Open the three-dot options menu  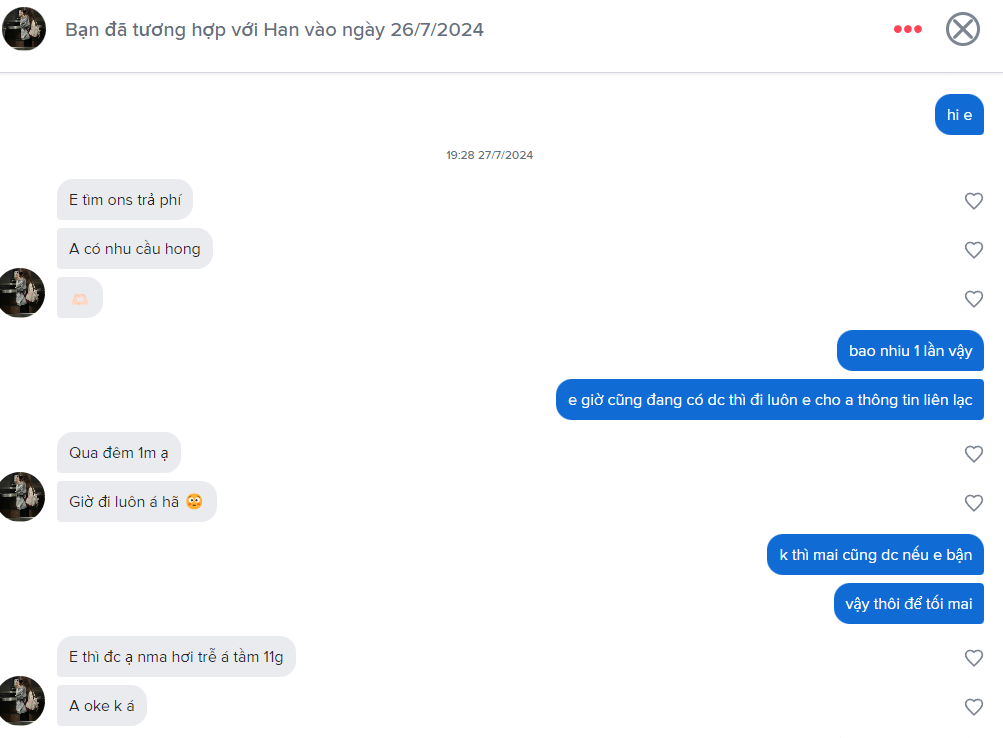pyautogui.click(x=907, y=29)
